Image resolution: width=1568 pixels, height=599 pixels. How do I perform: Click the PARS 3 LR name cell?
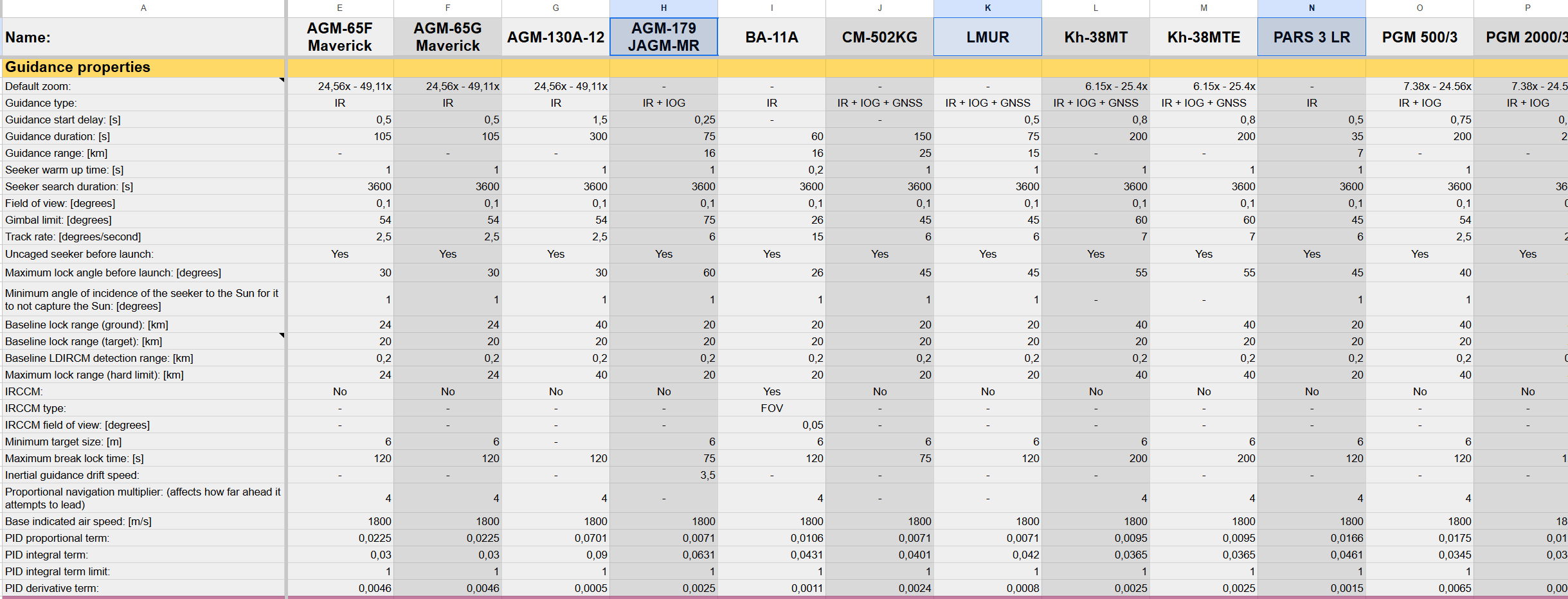(x=1311, y=37)
